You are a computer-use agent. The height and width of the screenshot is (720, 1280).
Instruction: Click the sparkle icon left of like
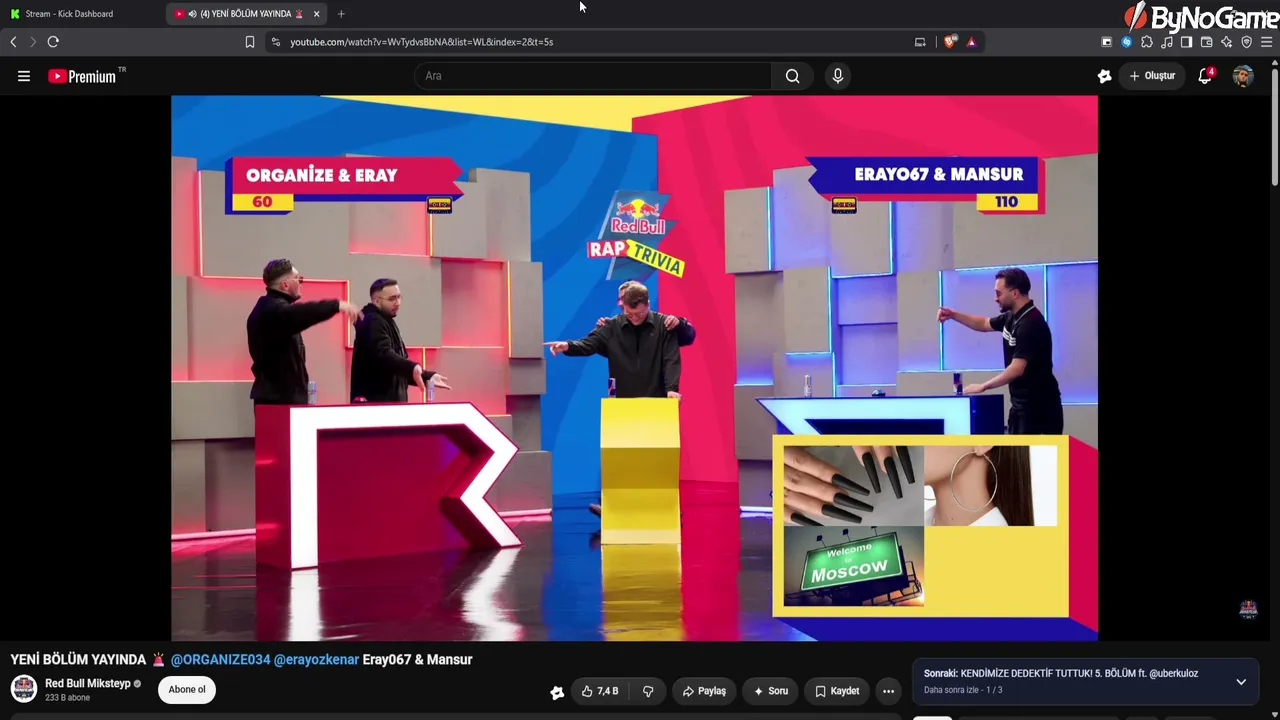point(557,692)
